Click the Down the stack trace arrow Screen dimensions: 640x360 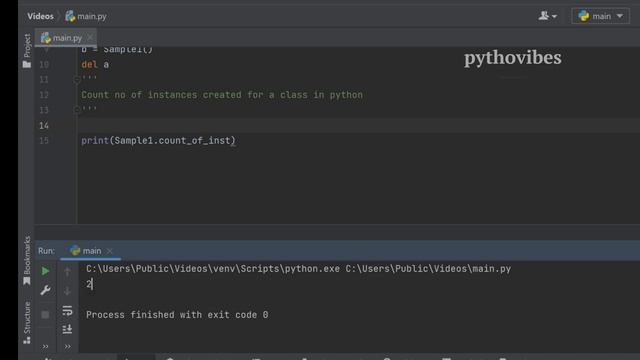(67, 291)
